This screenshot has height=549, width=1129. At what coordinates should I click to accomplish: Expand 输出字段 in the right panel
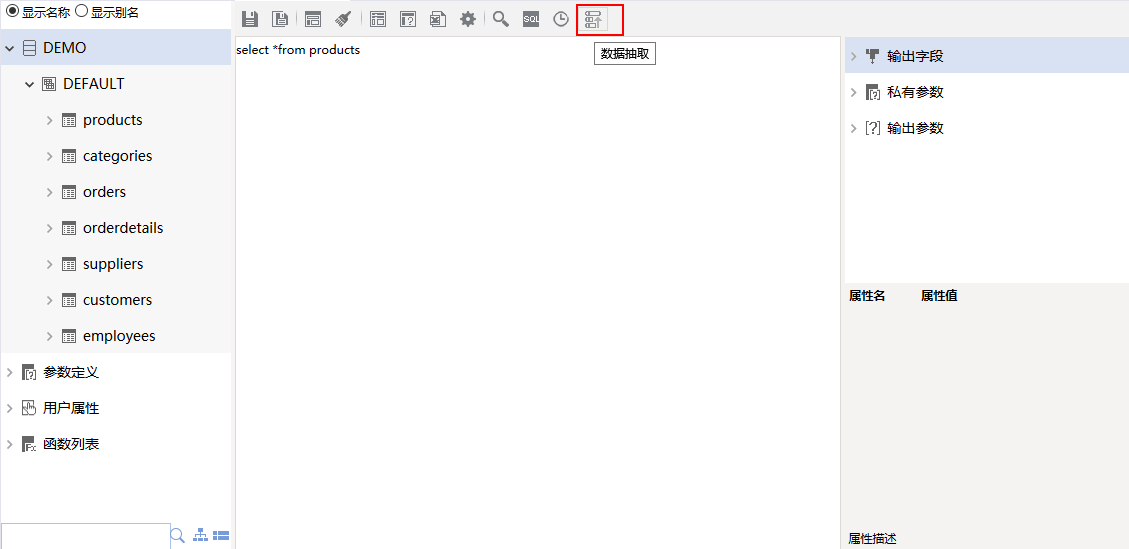[x=853, y=56]
